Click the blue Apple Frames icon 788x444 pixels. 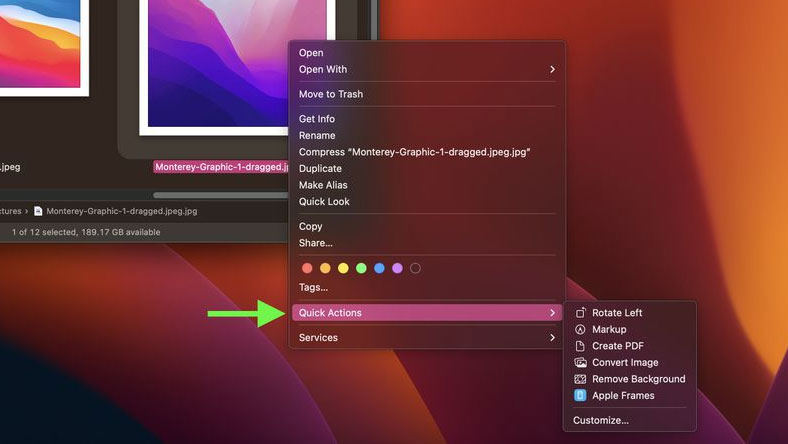(x=580, y=395)
